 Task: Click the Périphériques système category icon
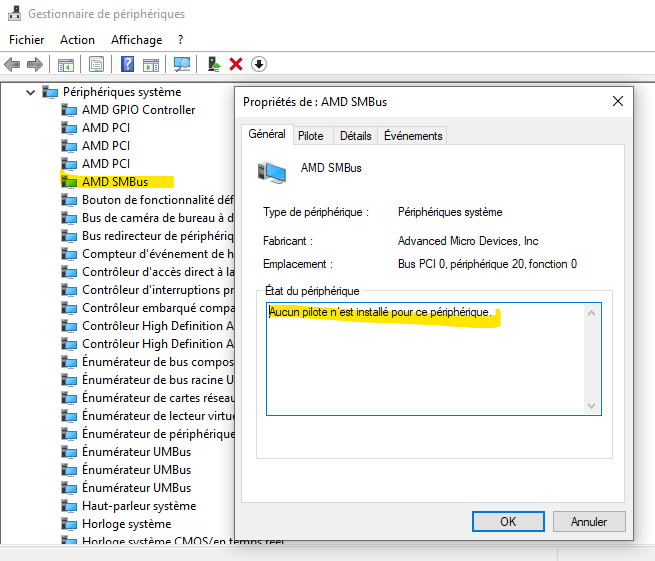click(x=50, y=92)
